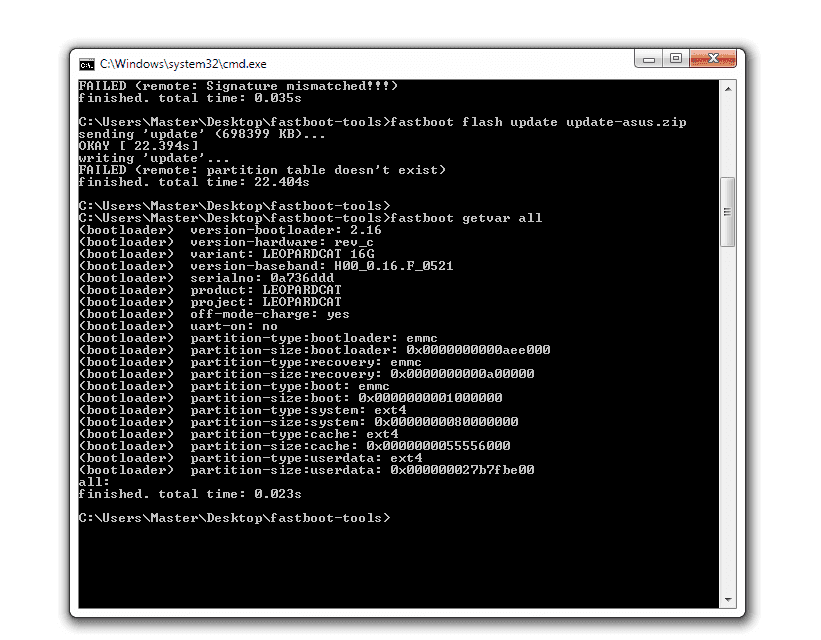
Task: Click the vertical scrollbar thumb
Action: 728,212
